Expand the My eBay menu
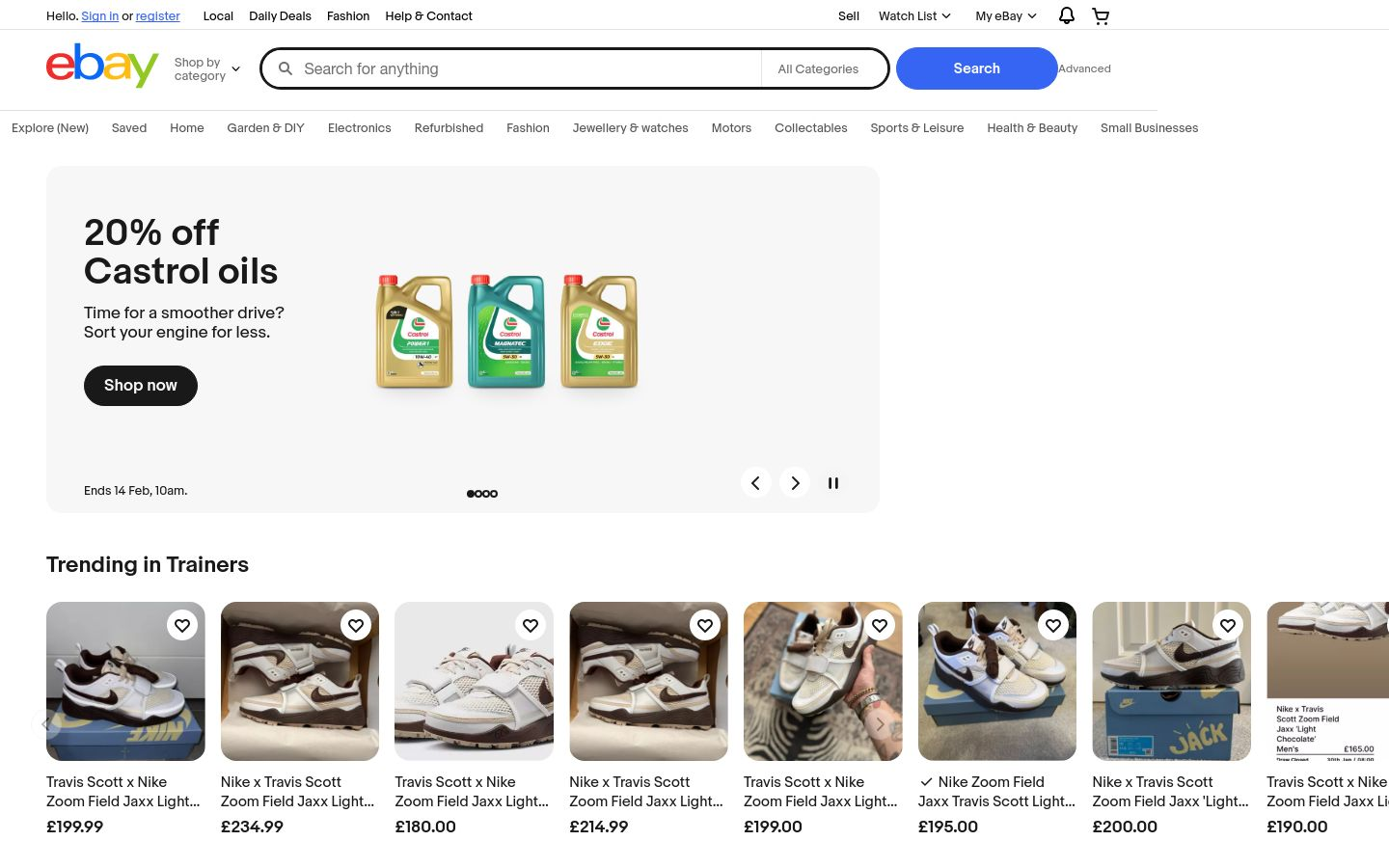 coord(1006,15)
